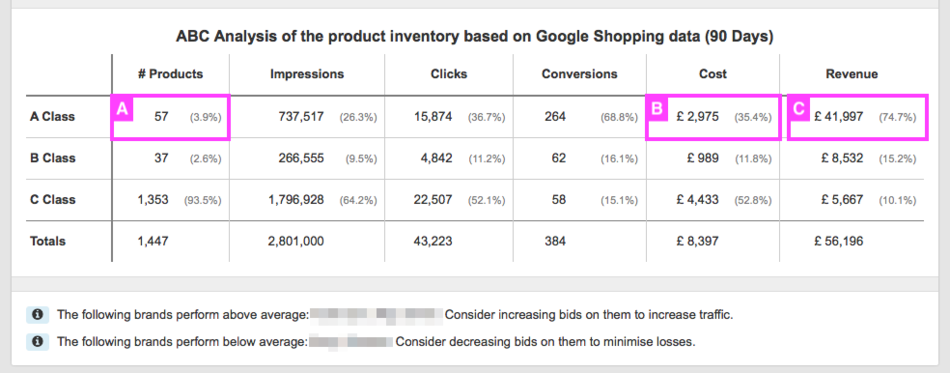Viewport: 950px width, 373px height.
Task: Select the Revenue column header
Action: [851, 74]
